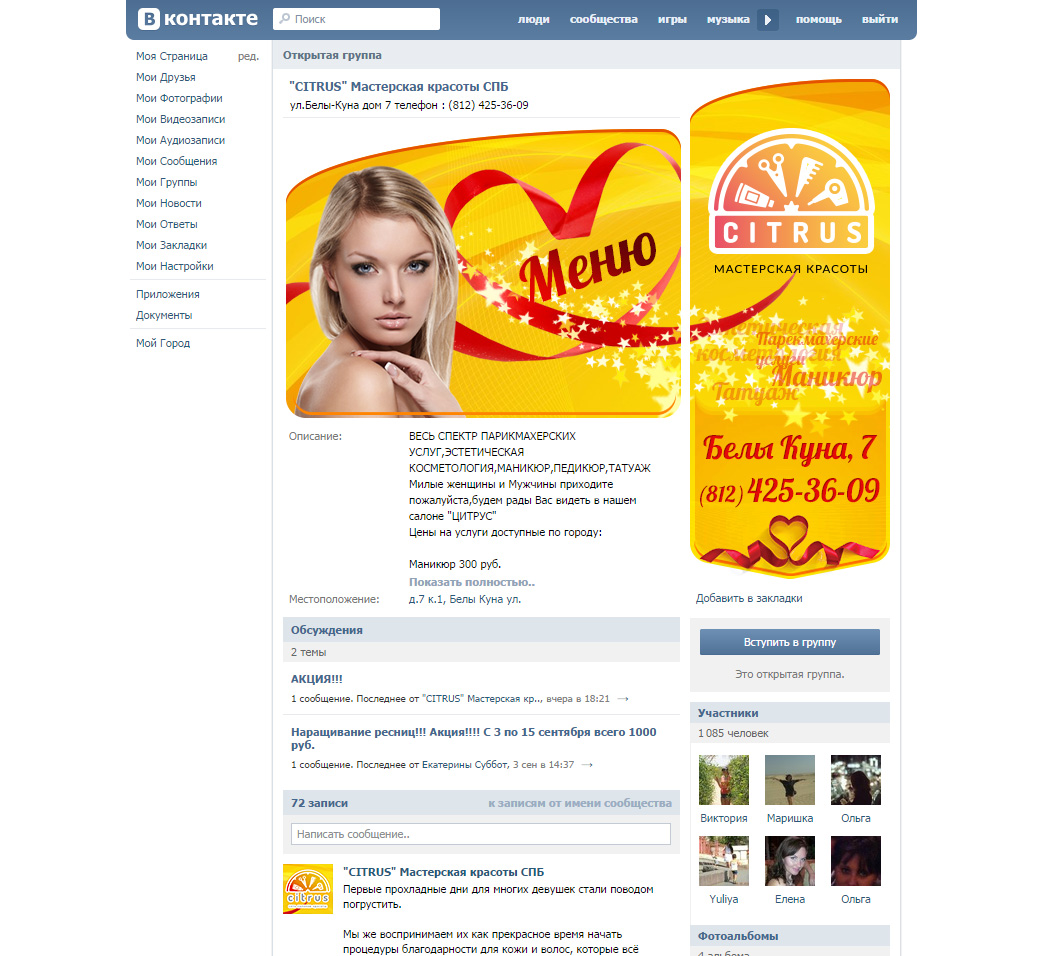The width and height of the screenshot is (1060, 956).
Task: Open Мои Сообщения in sidebar
Action: (176, 161)
